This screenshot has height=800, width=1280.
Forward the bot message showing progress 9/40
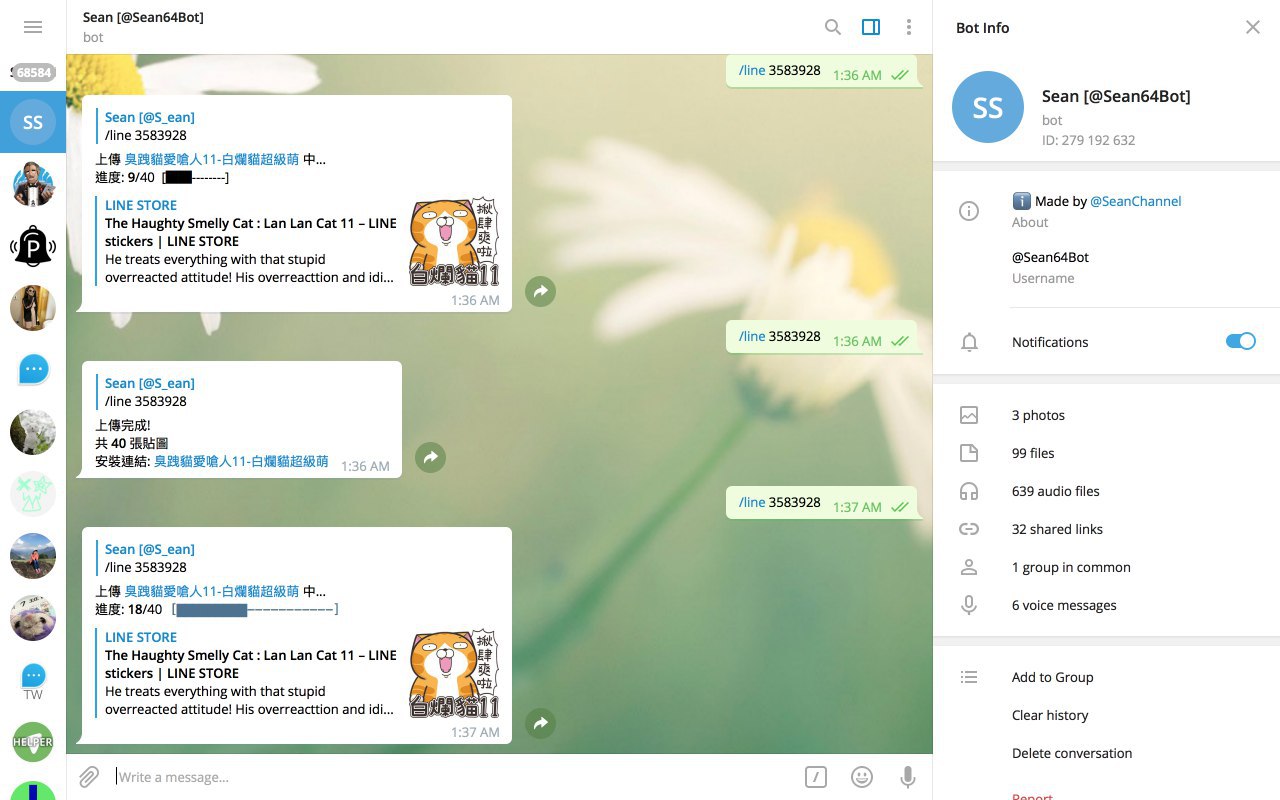pyautogui.click(x=540, y=292)
